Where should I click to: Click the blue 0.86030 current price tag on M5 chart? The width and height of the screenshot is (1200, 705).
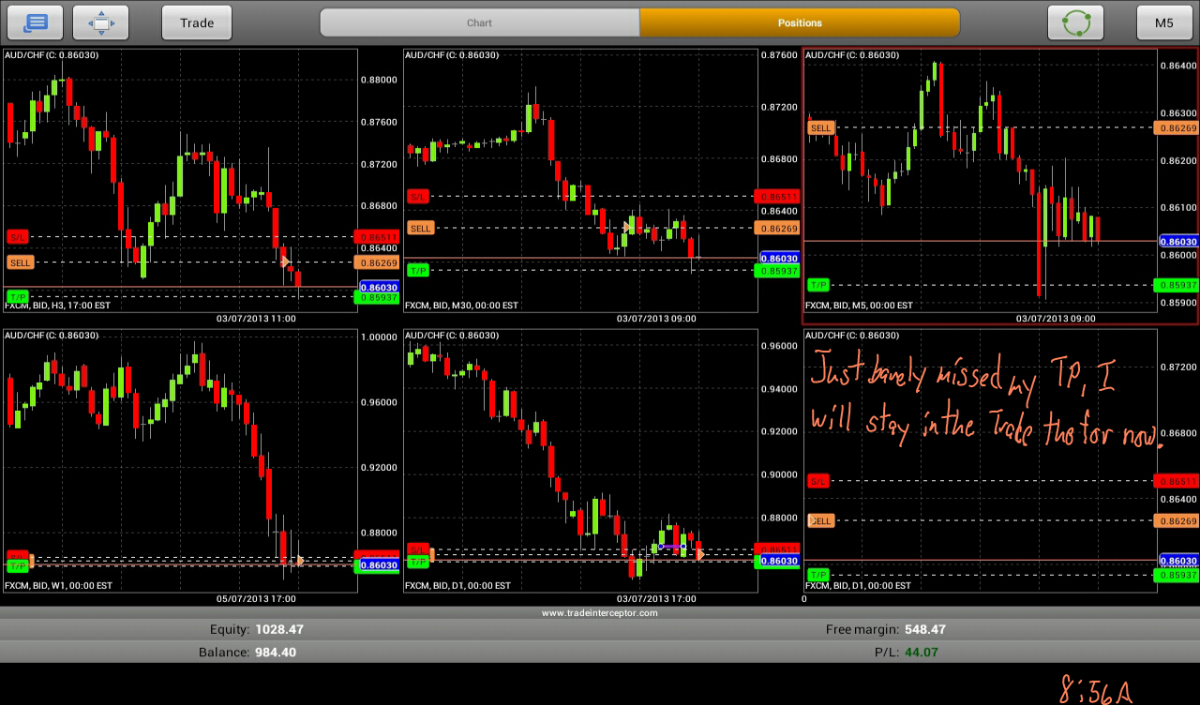pyautogui.click(x=1177, y=241)
